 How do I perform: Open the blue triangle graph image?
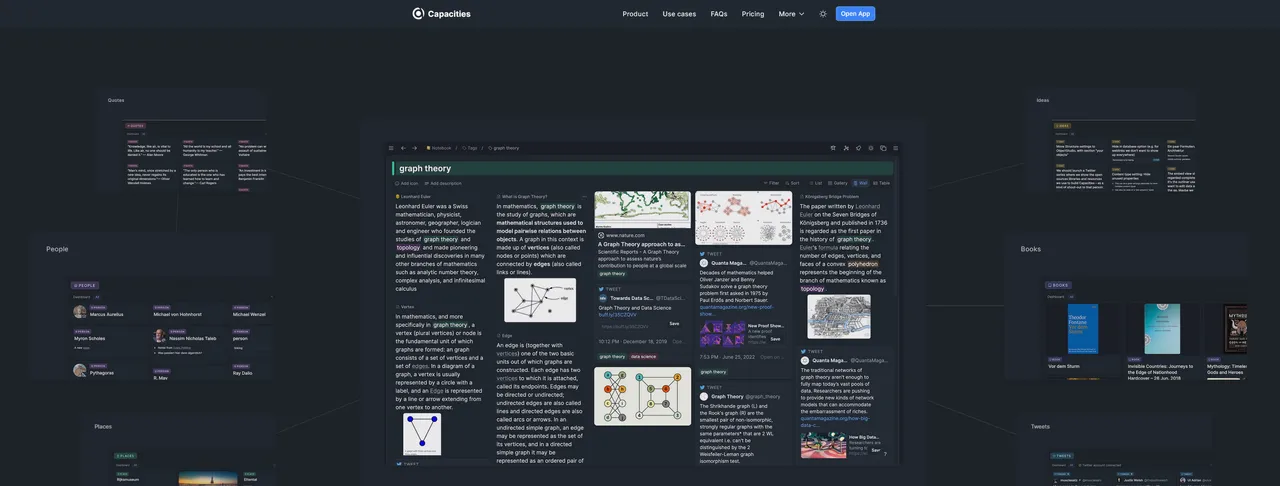pos(422,434)
